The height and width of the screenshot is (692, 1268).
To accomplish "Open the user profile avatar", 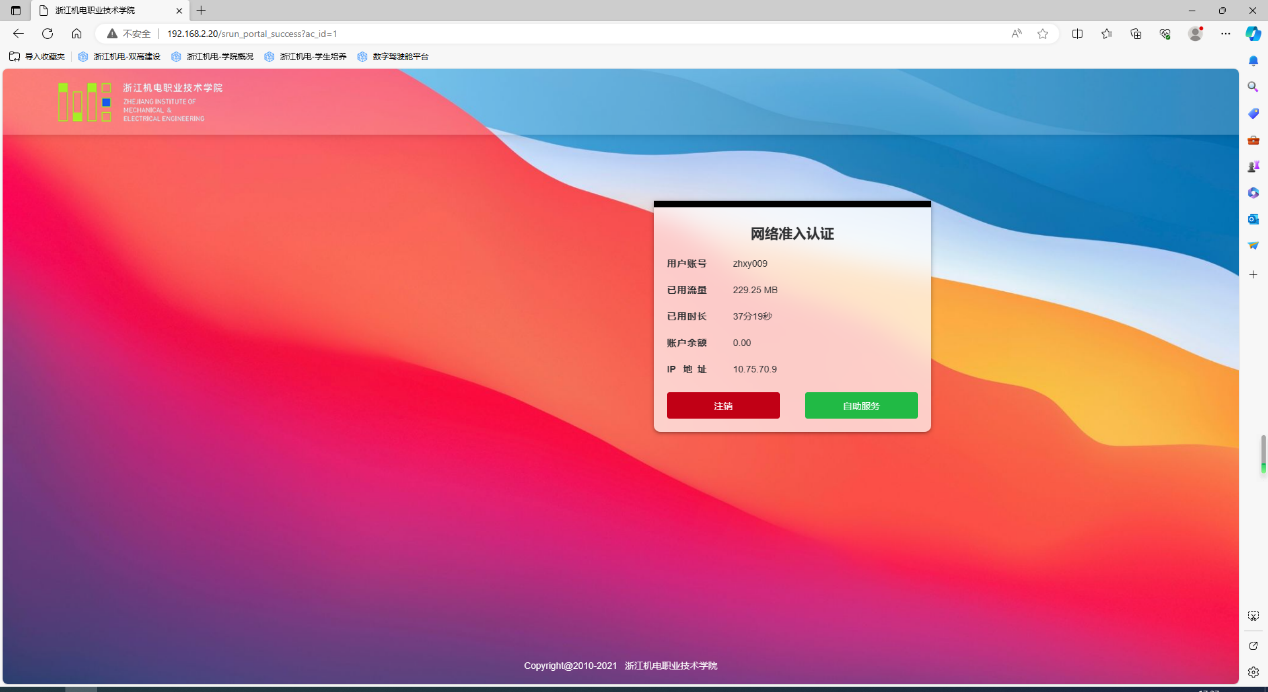I will 1195,33.
